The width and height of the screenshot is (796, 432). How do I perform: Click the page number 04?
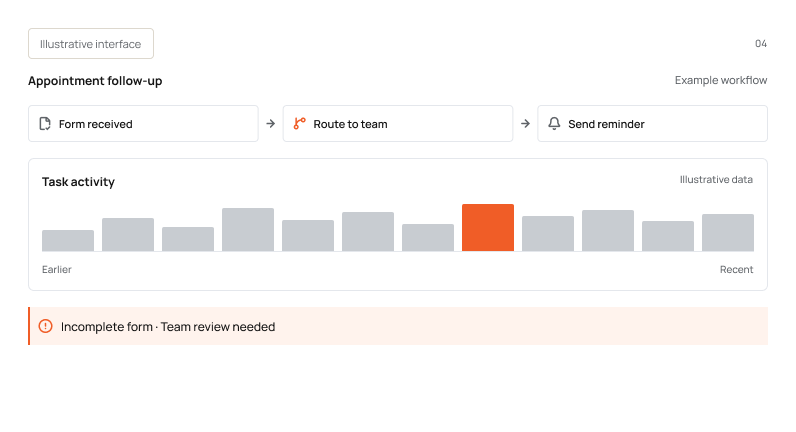[x=761, y=44]
